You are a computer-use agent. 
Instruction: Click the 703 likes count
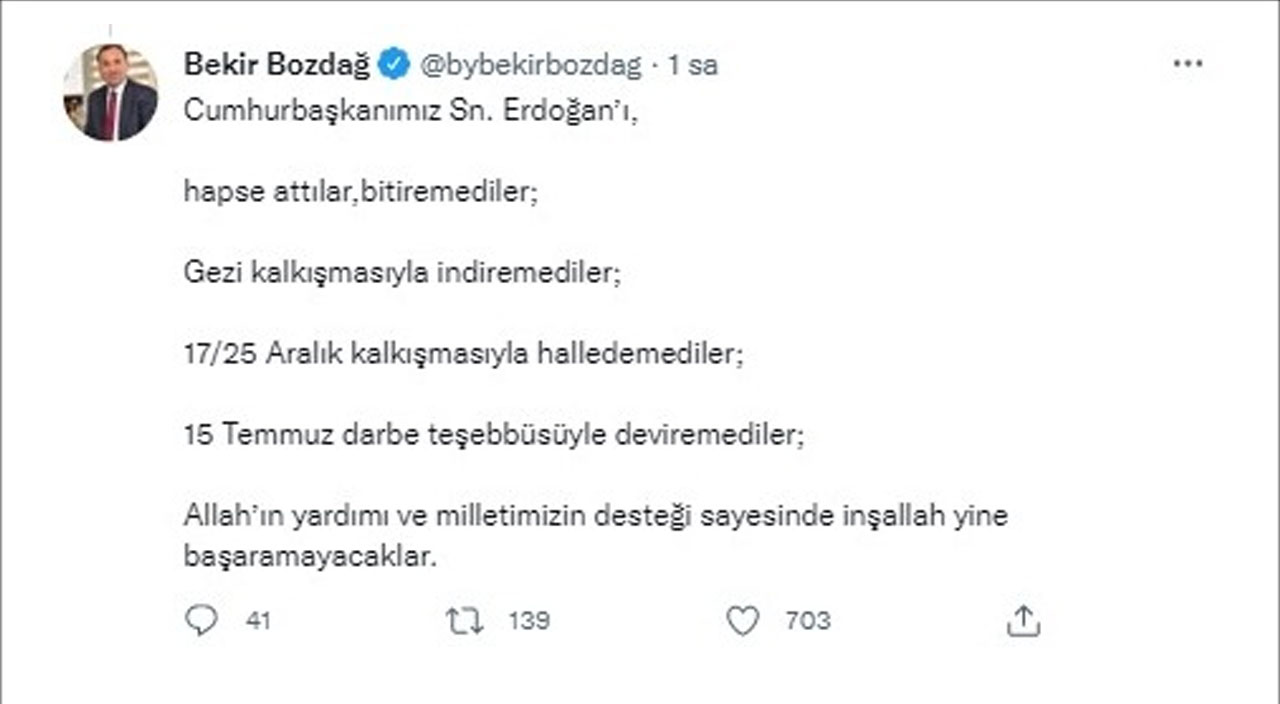pyautogui.click(x=810, y=620)
